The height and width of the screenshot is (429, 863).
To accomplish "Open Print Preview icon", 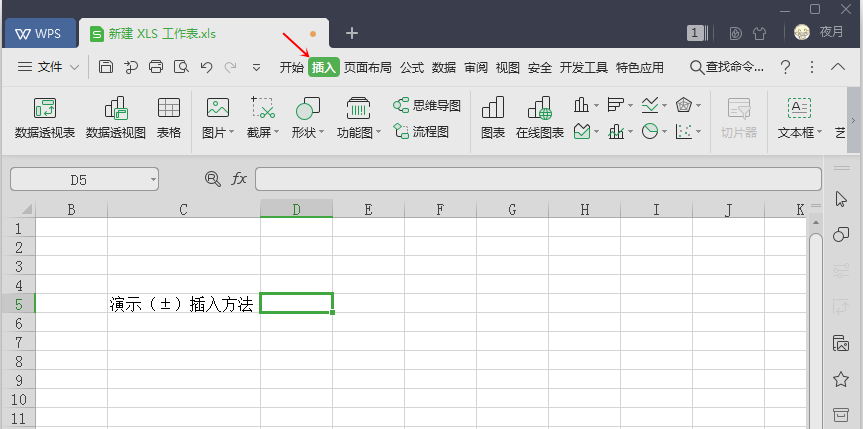I will coord(181,67).
